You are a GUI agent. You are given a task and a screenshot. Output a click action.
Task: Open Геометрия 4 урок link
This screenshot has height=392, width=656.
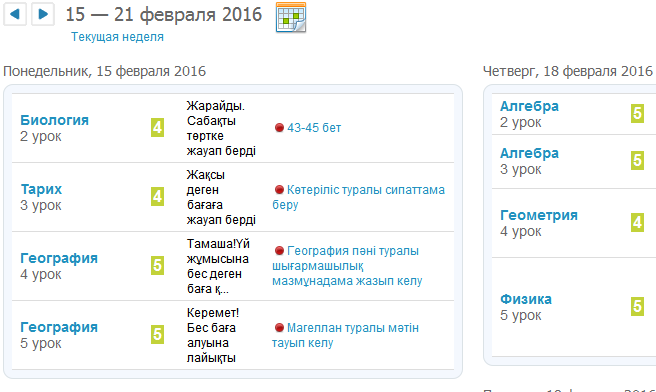[x=539, y=215]
